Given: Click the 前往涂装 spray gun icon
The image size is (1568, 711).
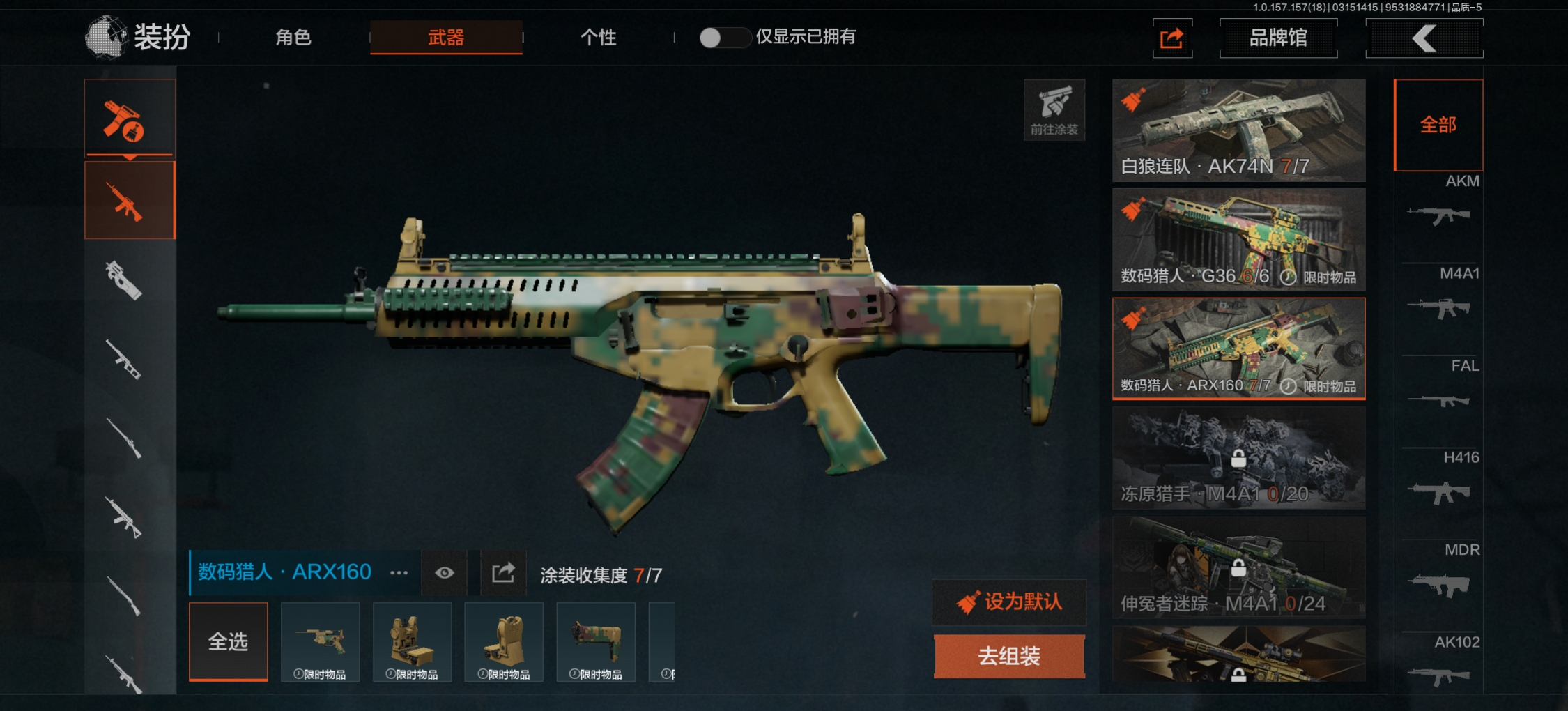Looking at the screenshot, I should pyautogui.click(x=1054, y=109).
